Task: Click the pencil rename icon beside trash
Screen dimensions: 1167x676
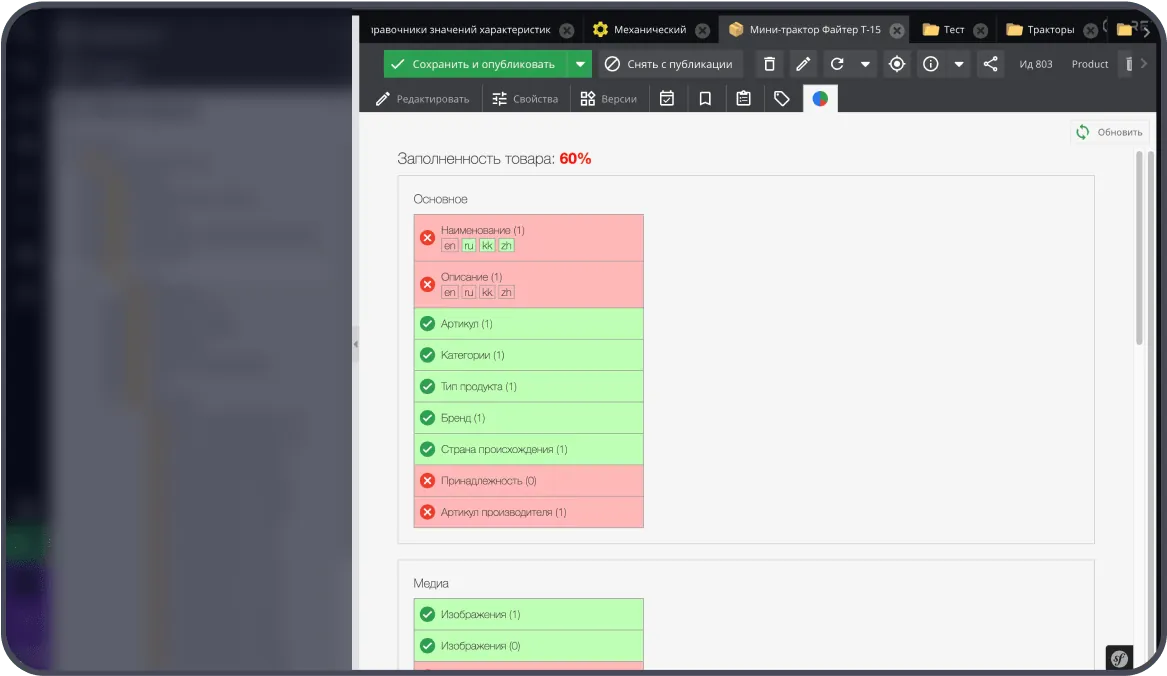Action: point(803,64)
